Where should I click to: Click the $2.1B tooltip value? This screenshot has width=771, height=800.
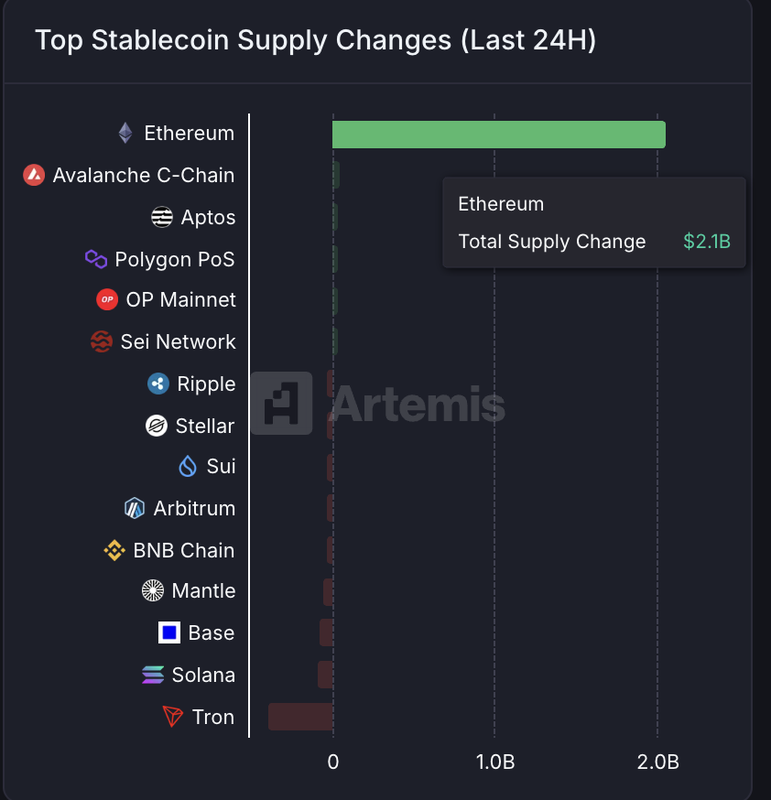706,242
